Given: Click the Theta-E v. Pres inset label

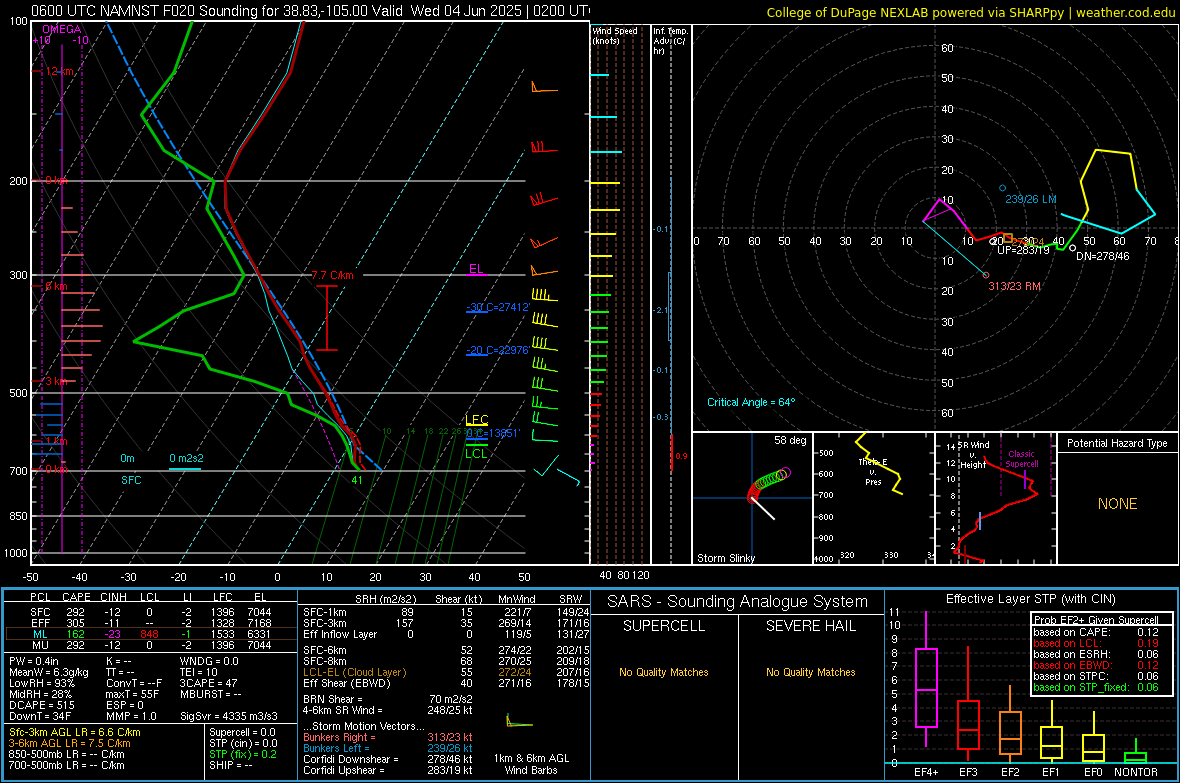Looking at the screenshot, I should pos(873,472).
